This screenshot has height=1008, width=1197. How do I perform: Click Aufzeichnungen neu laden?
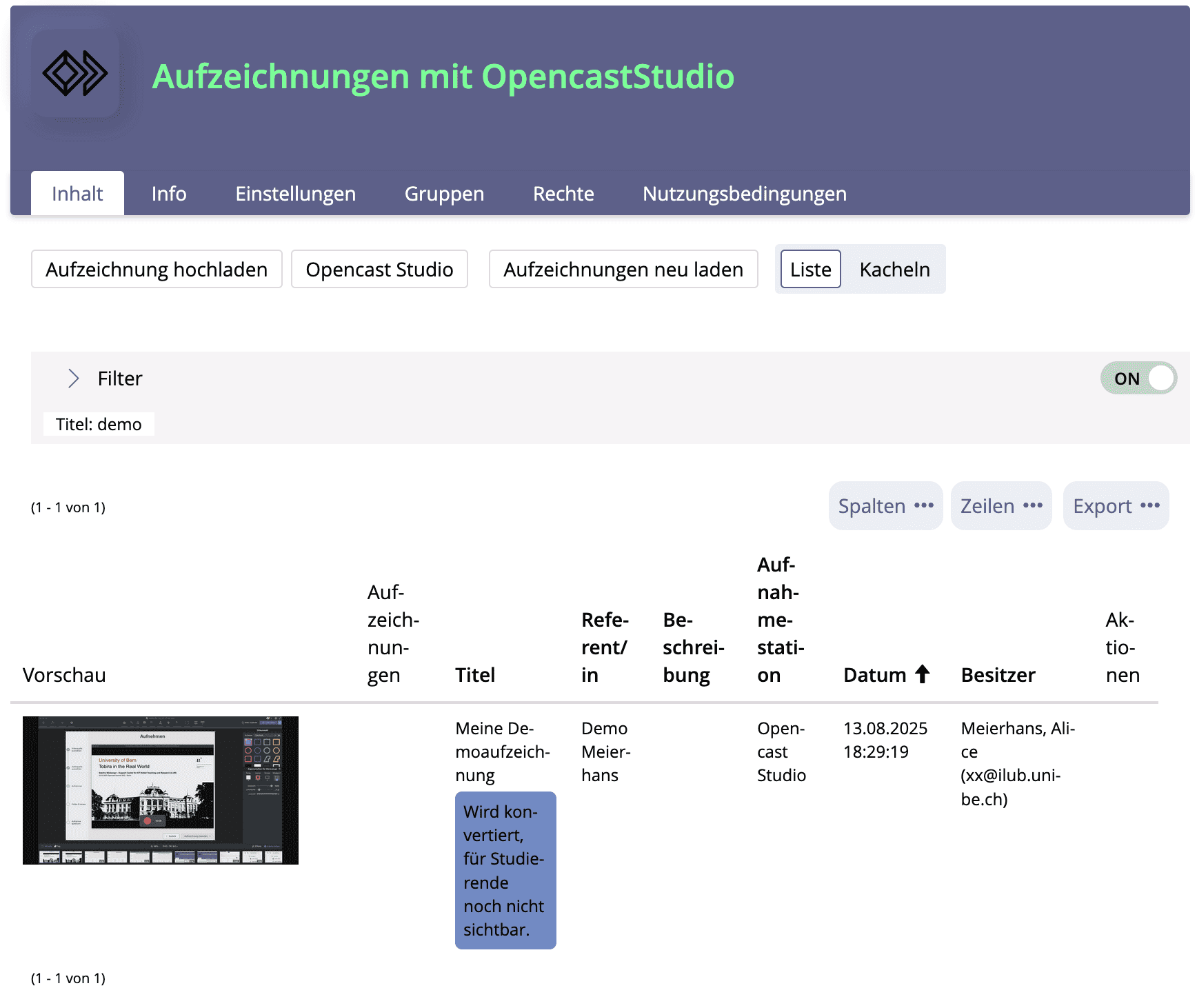tap(623, 270)
